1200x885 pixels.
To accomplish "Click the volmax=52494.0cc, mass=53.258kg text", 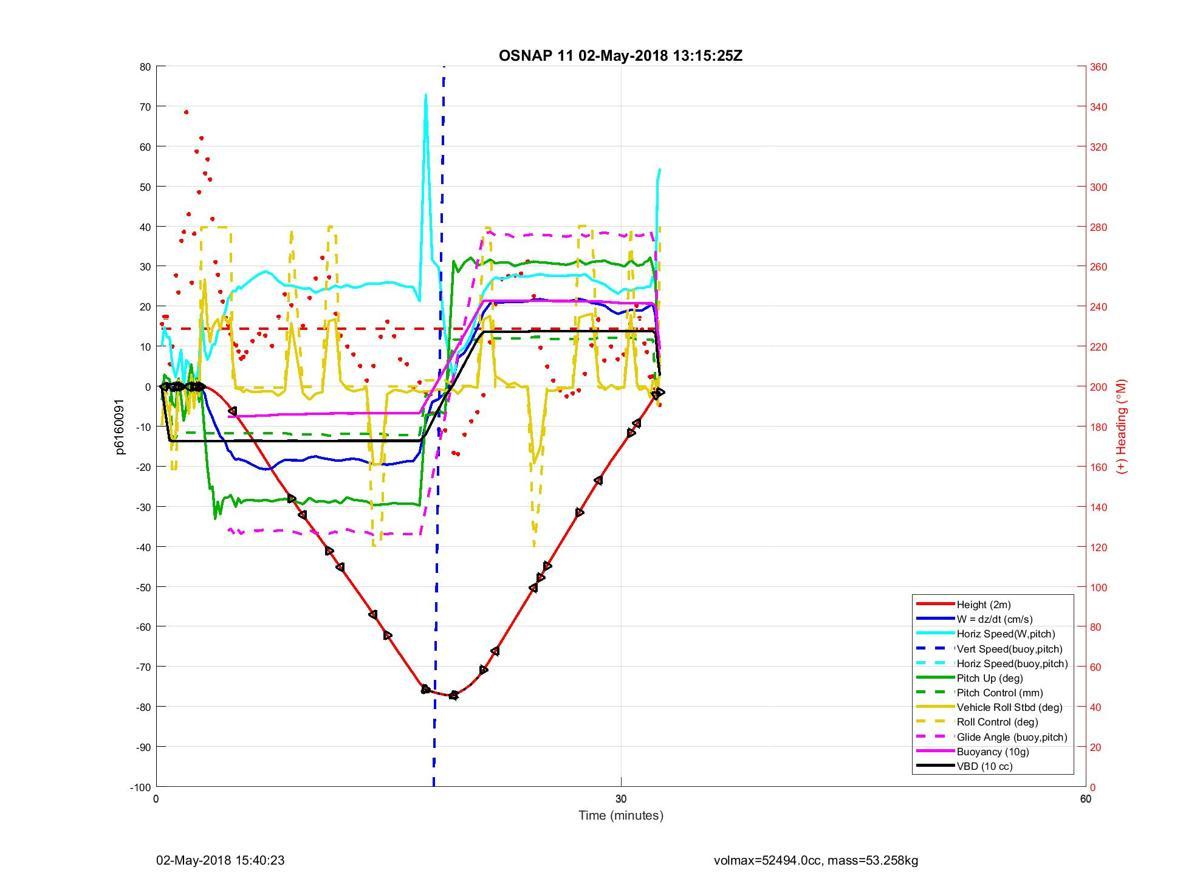I will [816, 860].
